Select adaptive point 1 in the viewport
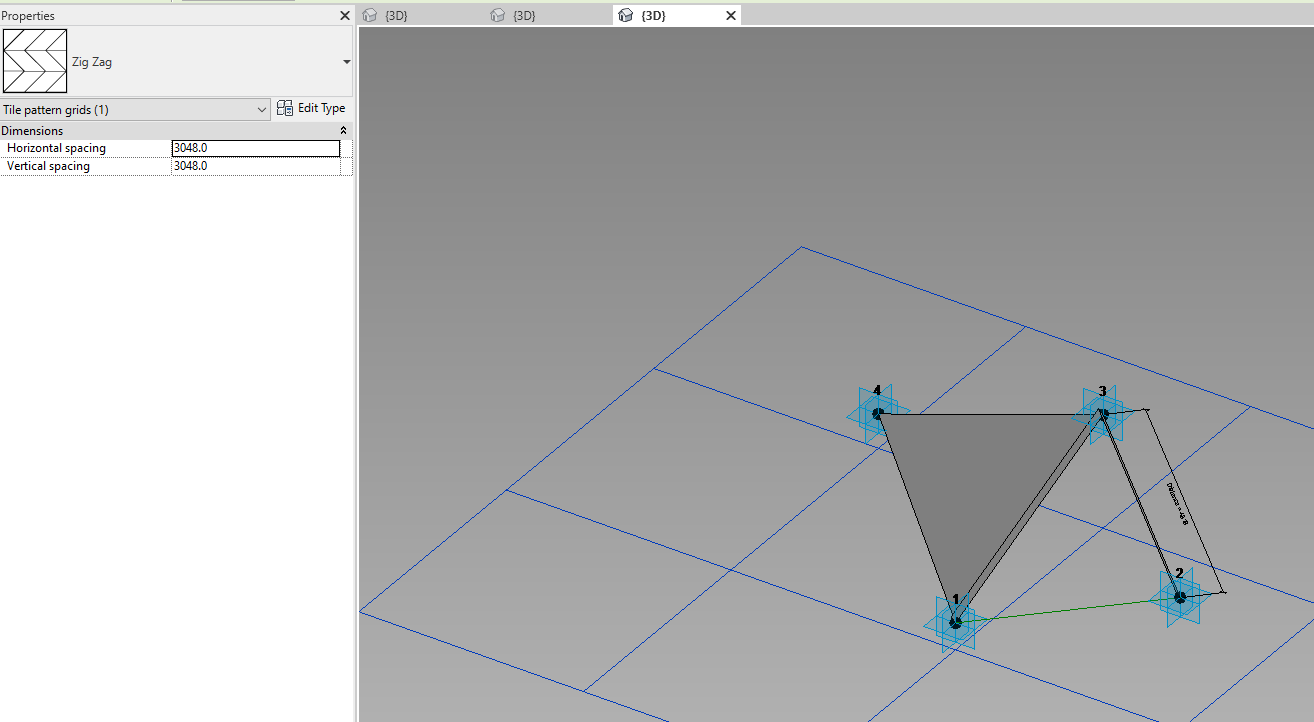The width and height of the screenshot is (1314, 722). [953, 621]
